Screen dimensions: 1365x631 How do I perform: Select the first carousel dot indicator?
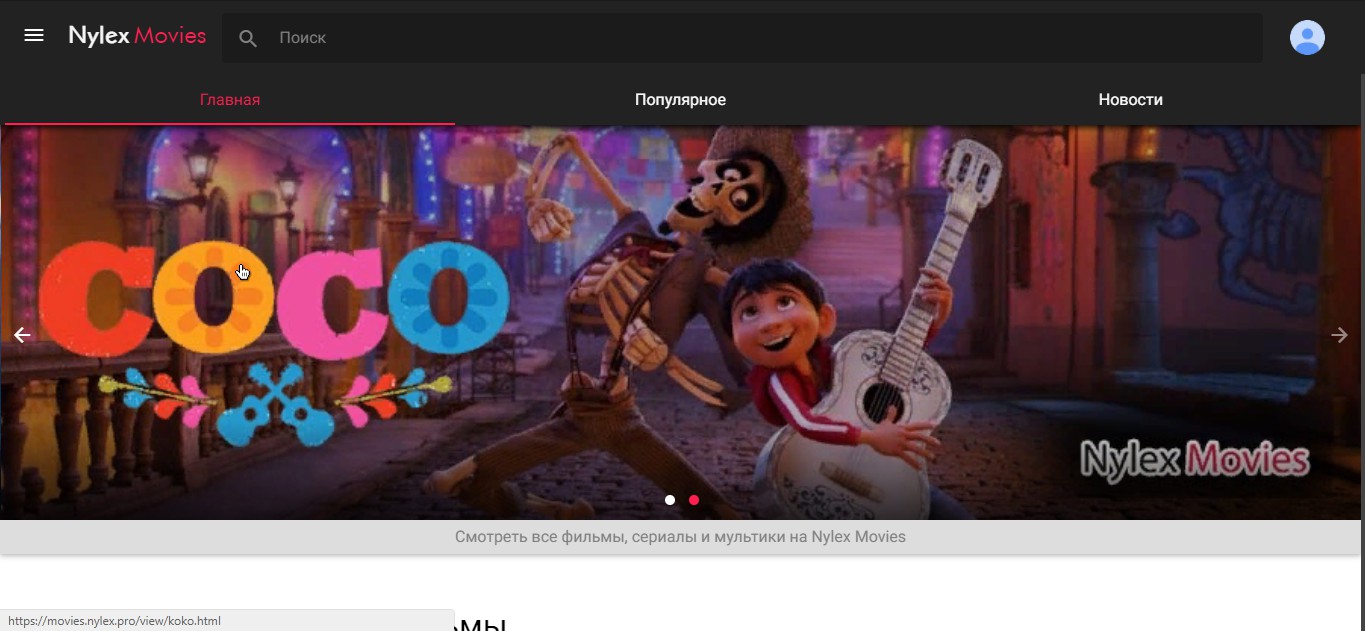(670, 500)
